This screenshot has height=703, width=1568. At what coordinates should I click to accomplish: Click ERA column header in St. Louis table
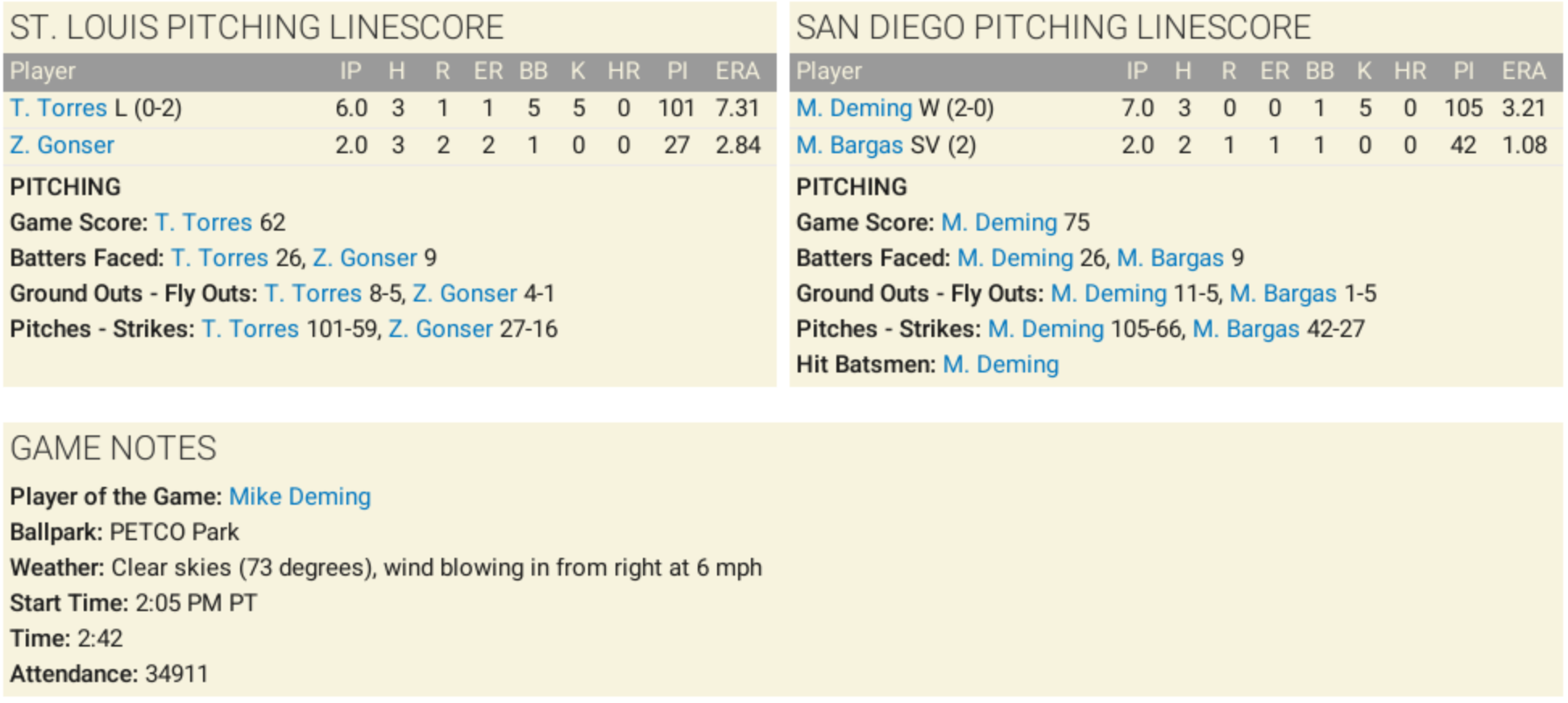(x=737, y=71)
